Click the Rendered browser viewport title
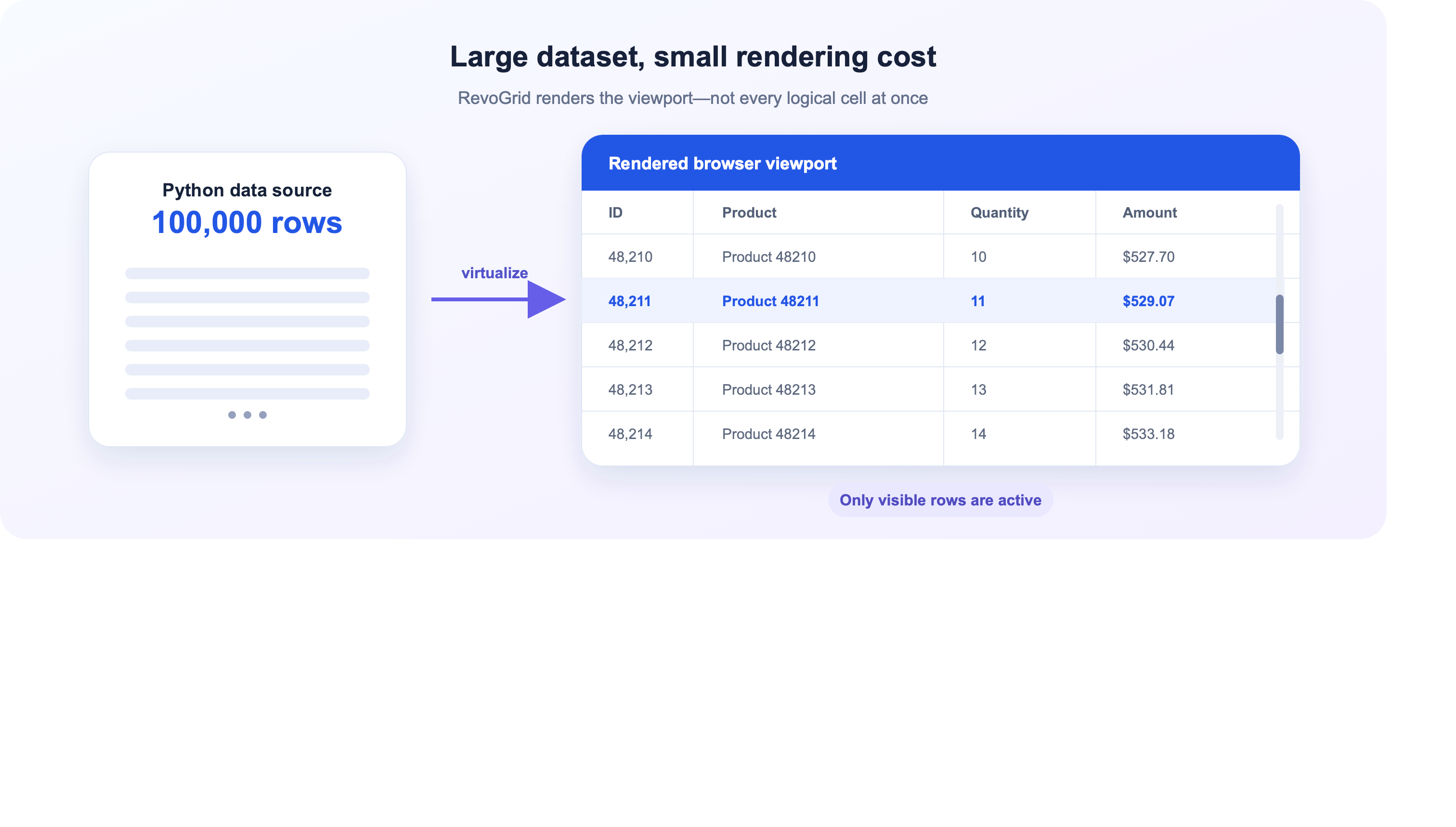Image resolution: width=1456 pixels, height=827 pixels. point(722,164)
